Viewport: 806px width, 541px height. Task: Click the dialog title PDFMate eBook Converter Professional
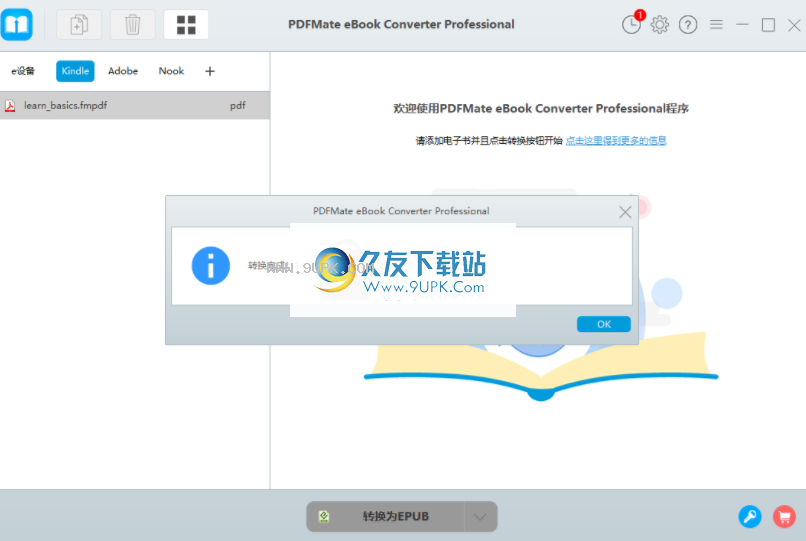click(401, 211)
